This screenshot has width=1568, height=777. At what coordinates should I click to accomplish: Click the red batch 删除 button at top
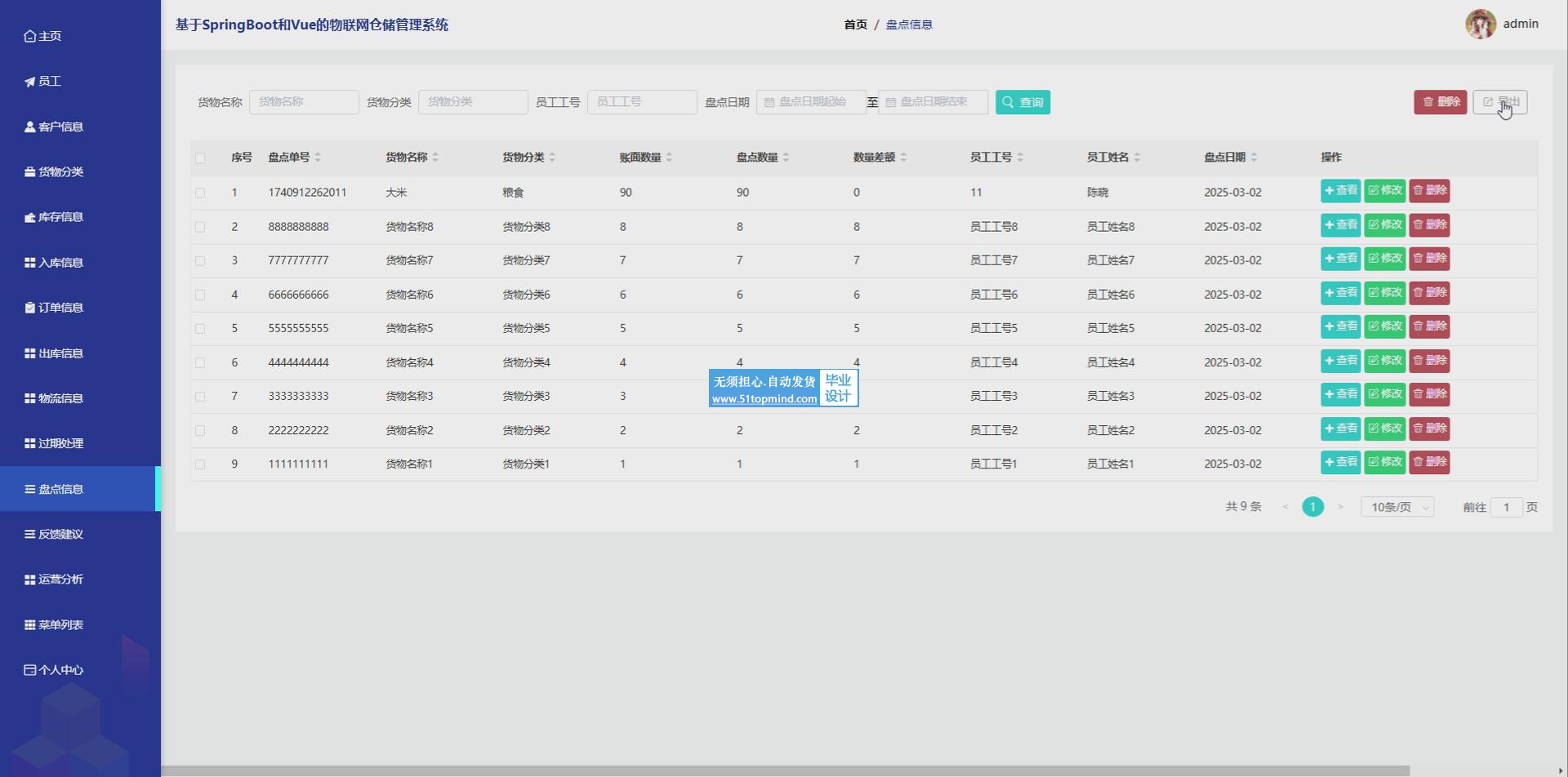coord(1440,102)
